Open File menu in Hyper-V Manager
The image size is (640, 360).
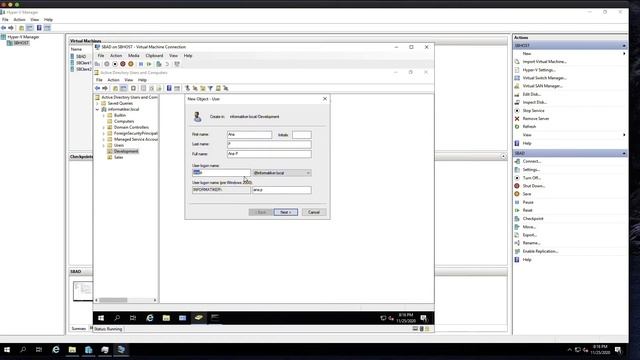[5, 20]
